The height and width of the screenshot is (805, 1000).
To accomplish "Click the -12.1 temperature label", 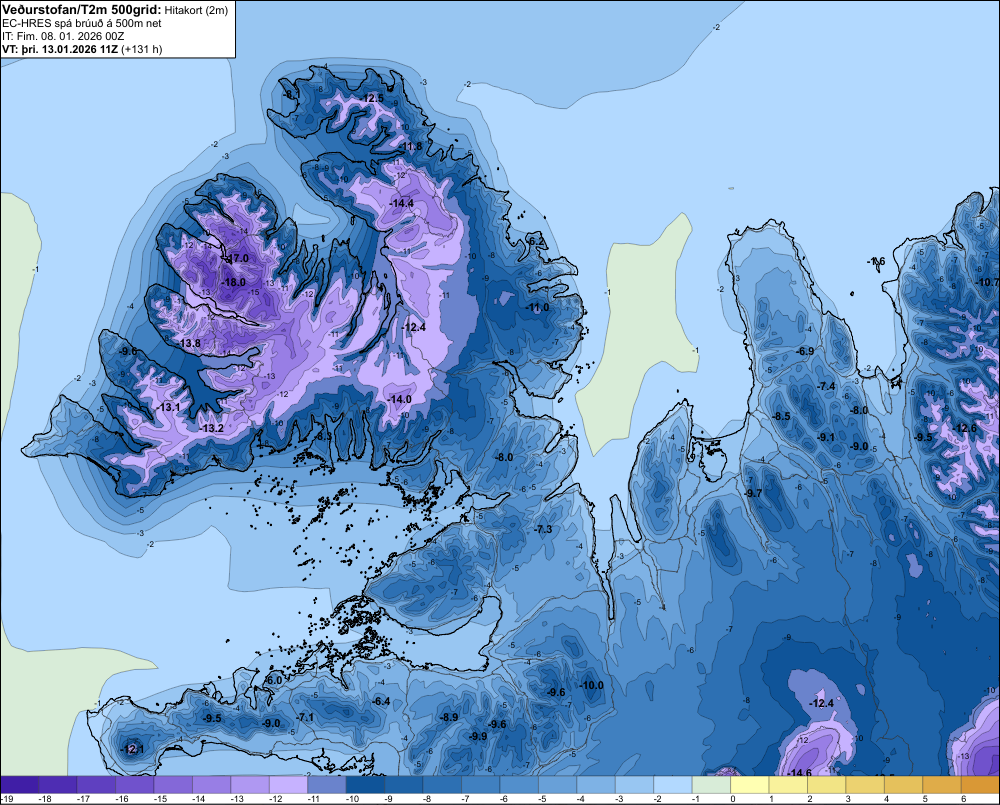I will tap(132, 750).
